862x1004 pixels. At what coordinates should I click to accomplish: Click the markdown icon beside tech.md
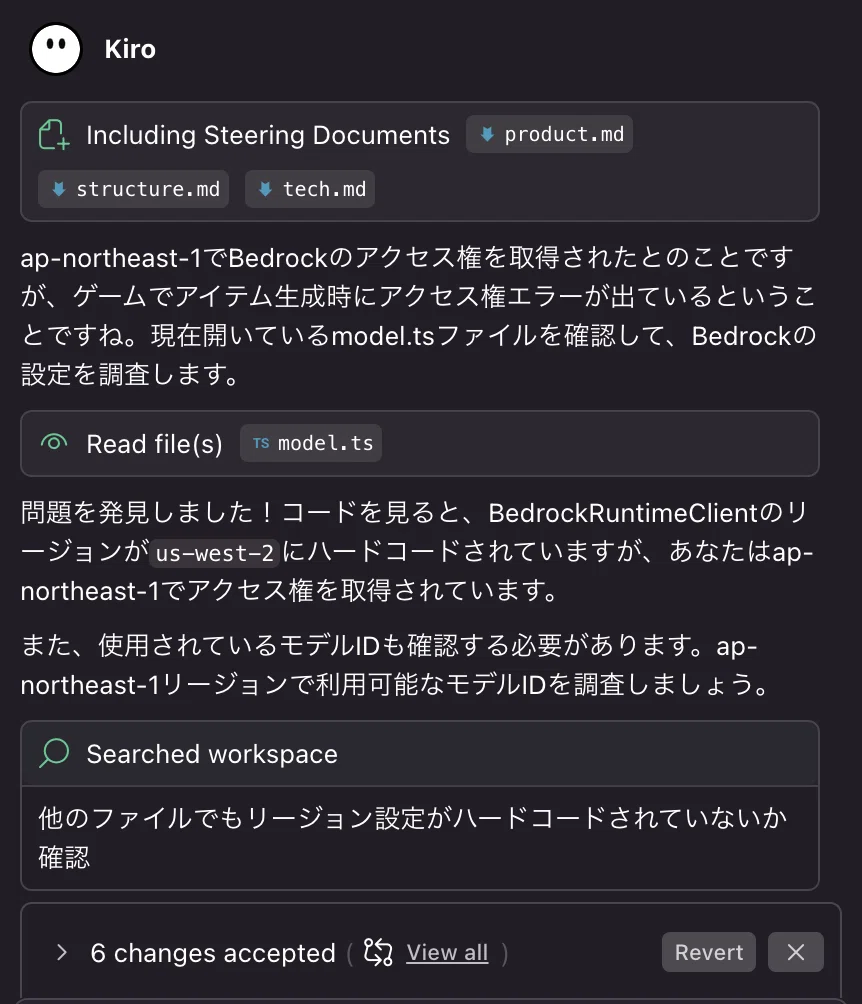[265, 189]
